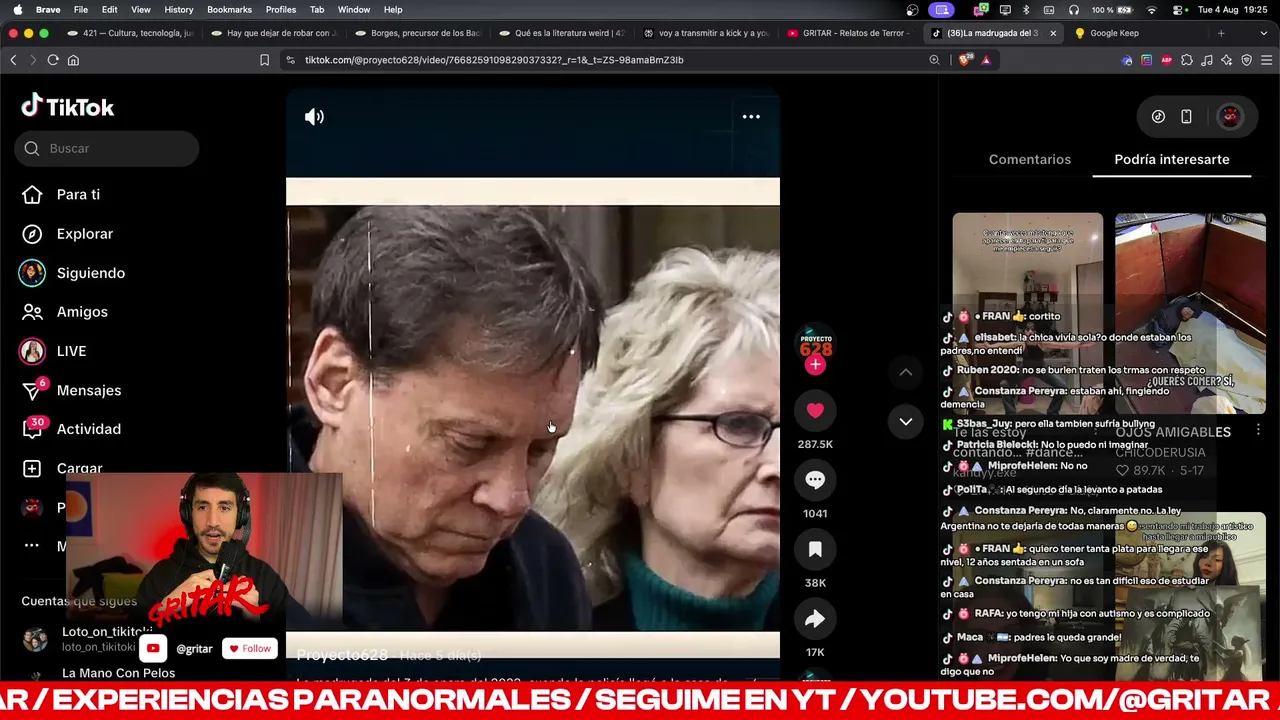Image resolution: width=1280 pixels, height=720 pixels.
Task: Open the Adblock Plus extension
Action: (x=1166, y=60)
